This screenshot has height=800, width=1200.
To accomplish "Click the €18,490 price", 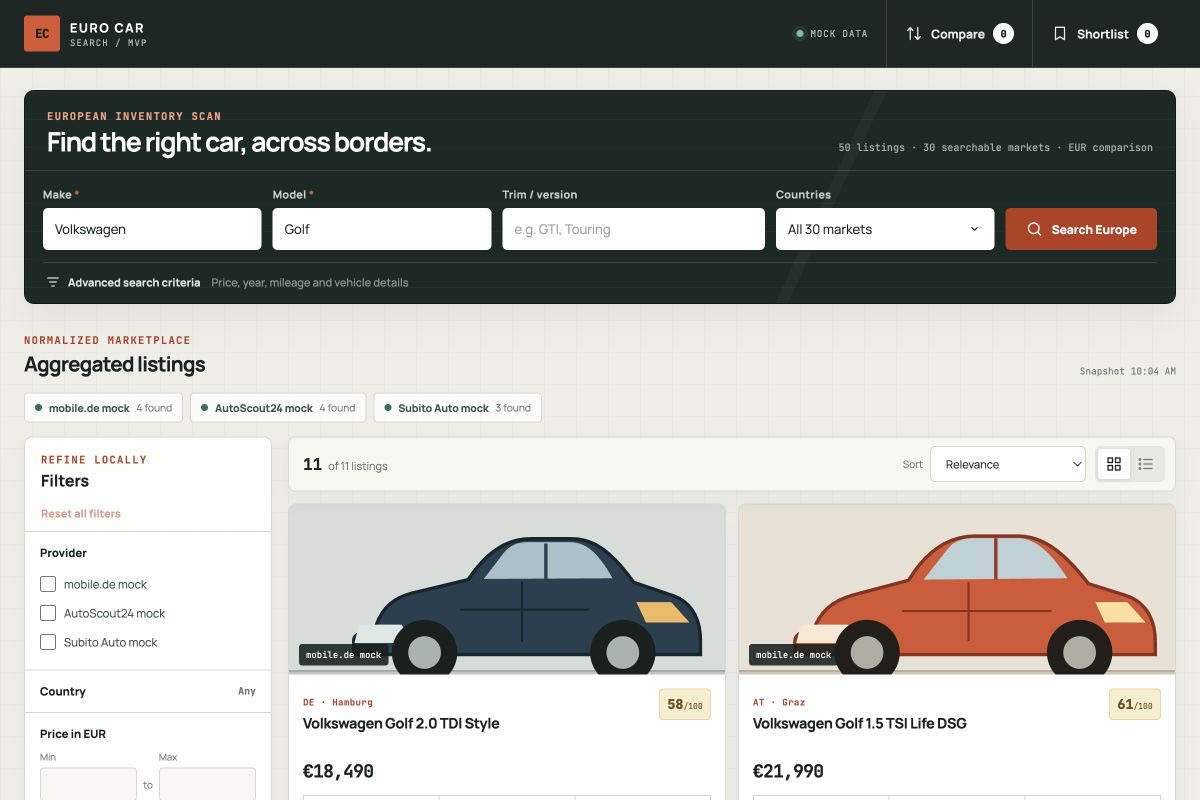I will pos(338,771).
